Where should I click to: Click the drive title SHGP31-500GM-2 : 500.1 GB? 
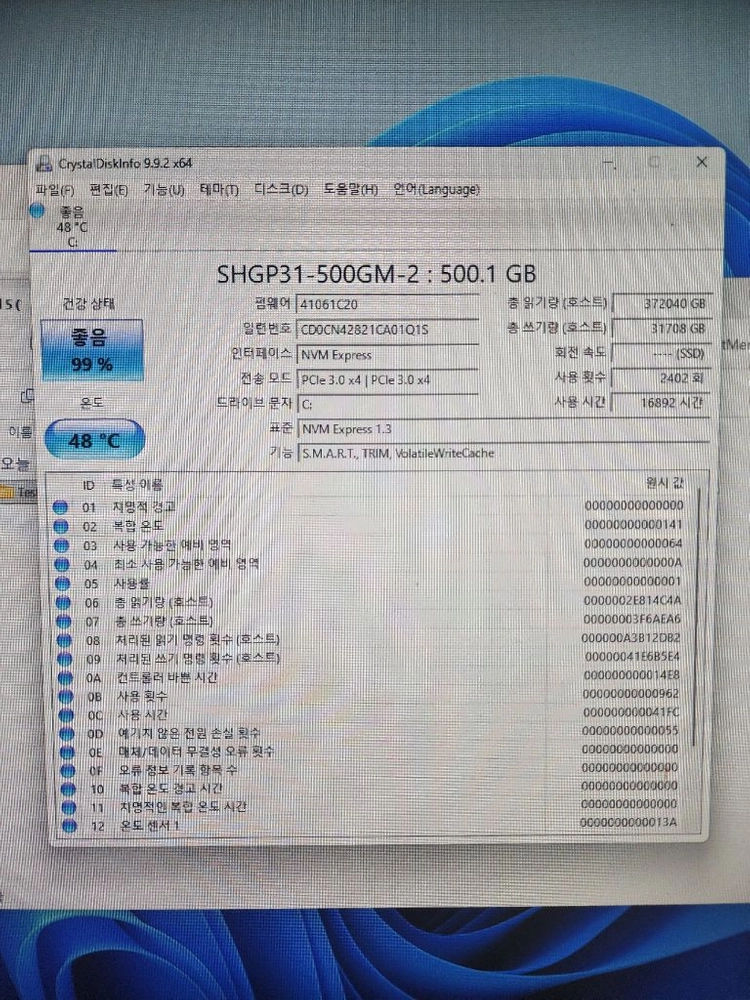click(376, 274)
